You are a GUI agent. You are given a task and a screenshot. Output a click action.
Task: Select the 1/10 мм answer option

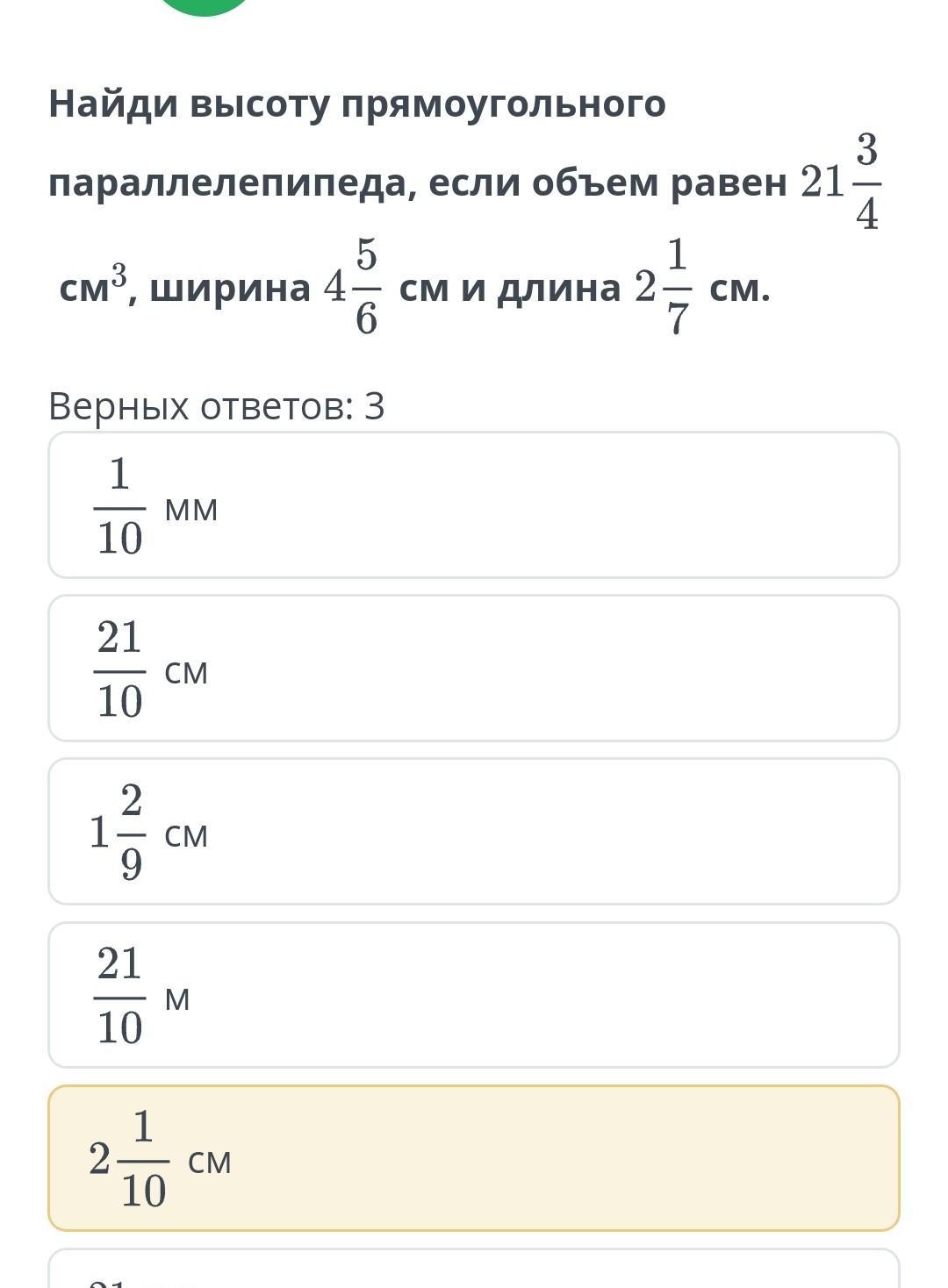click(x=474, y=505)
